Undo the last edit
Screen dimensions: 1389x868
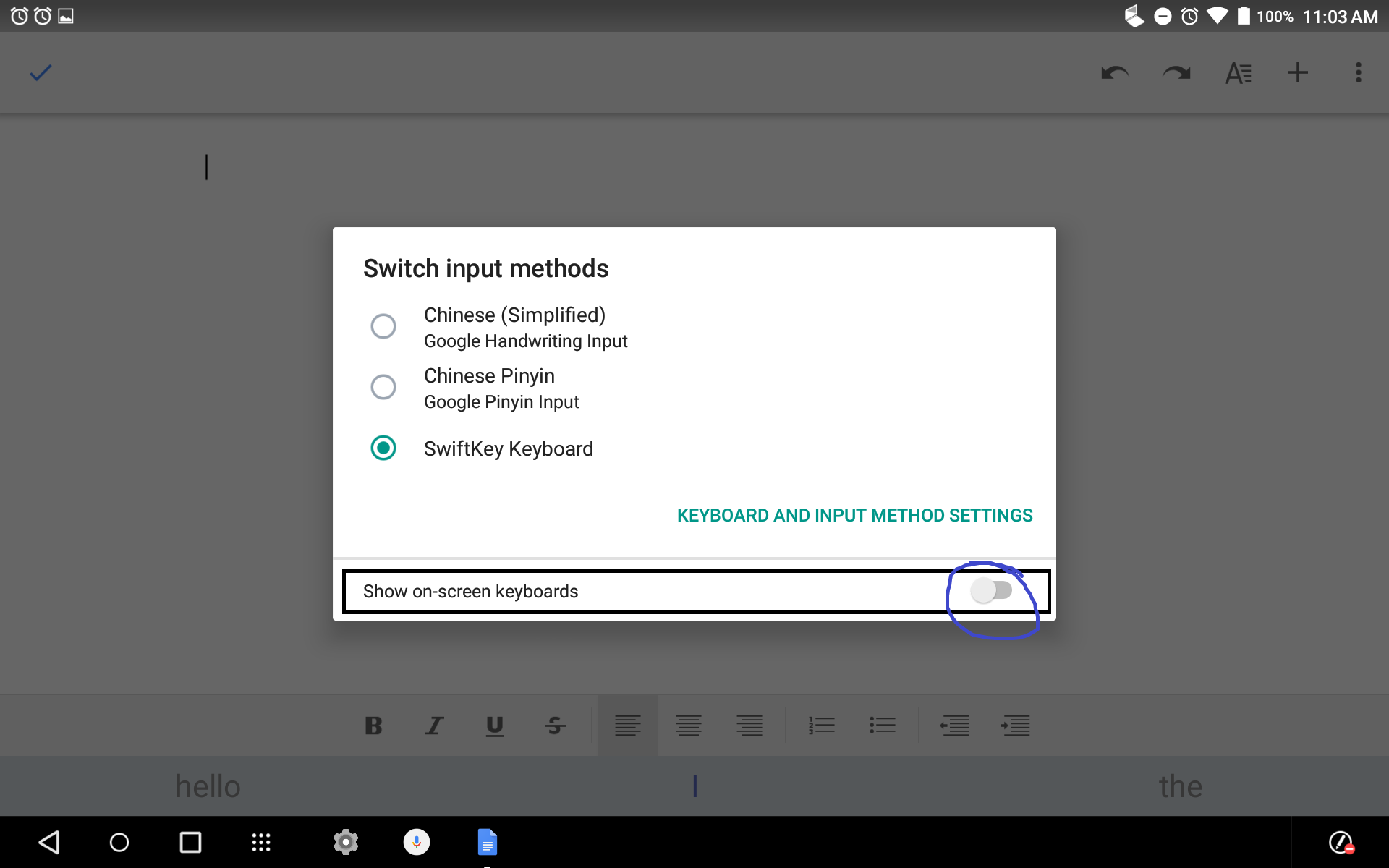coord(1115,72)
